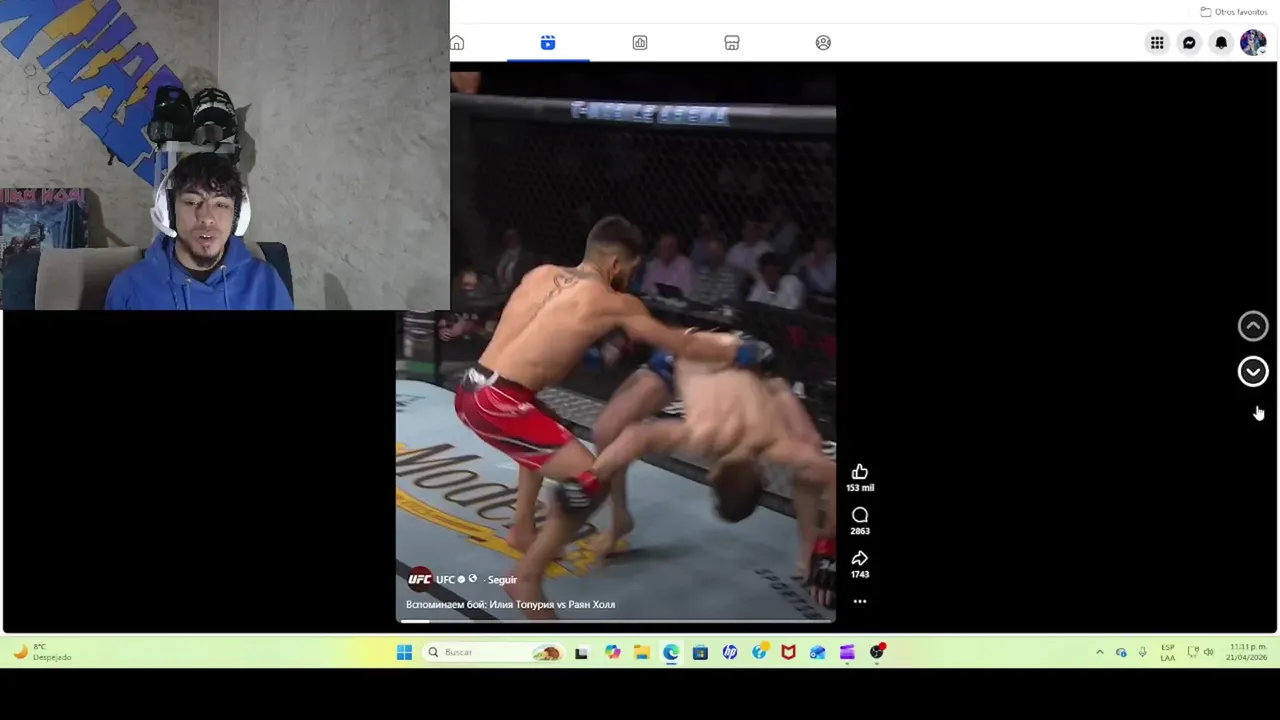Open the ESP LAA language selector

[1168, 652]
